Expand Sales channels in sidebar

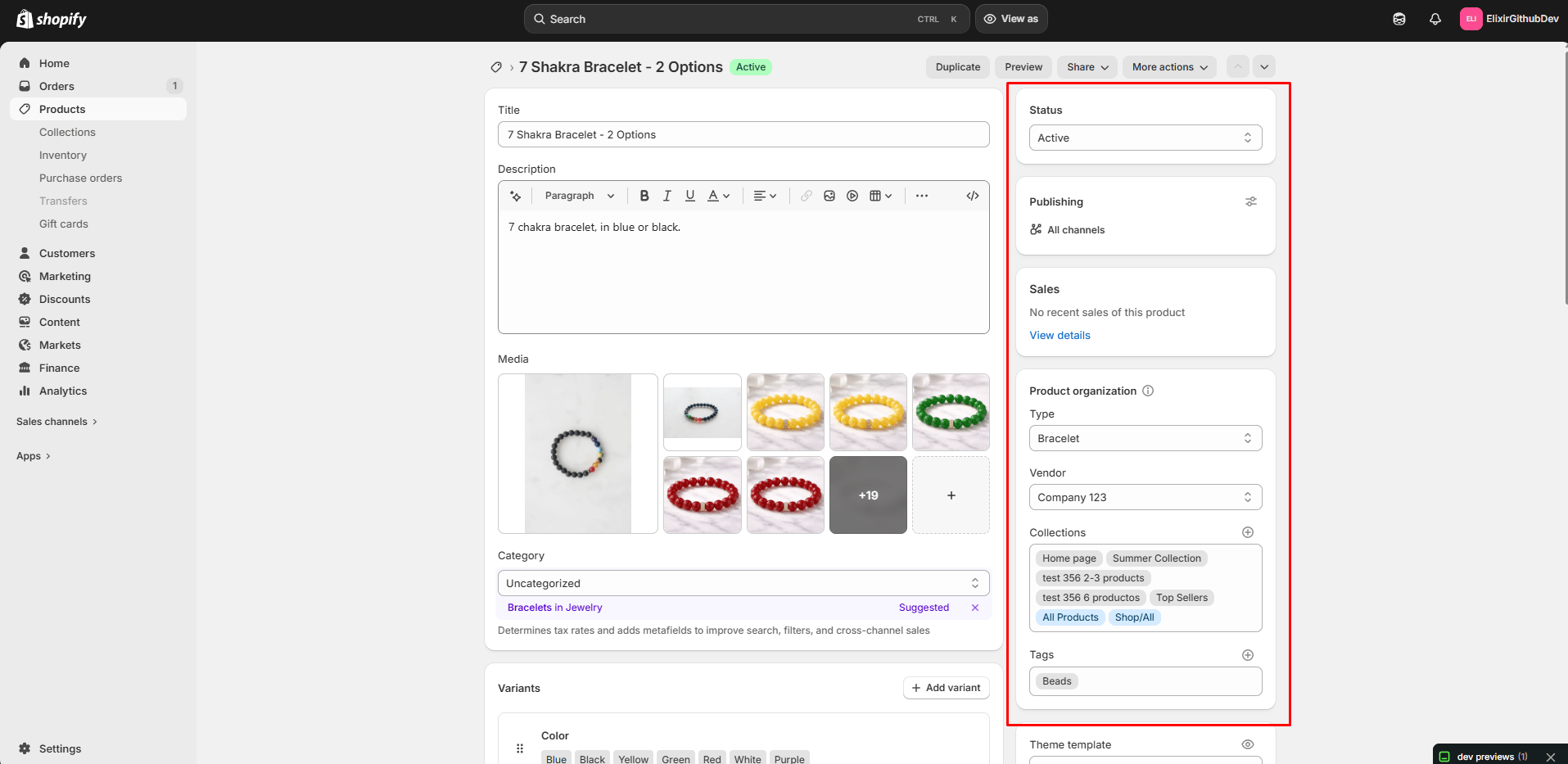click(57, 422)
